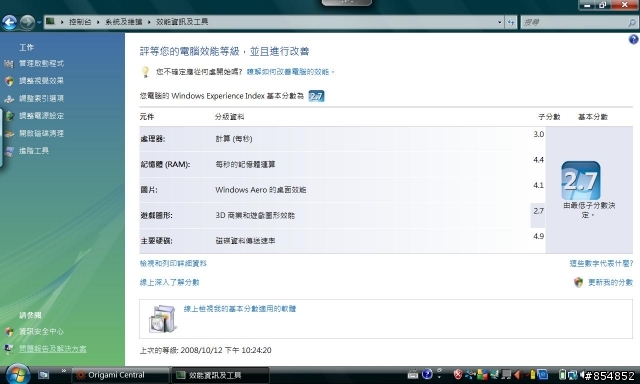Click the Forward arrow navigation button

point(27,22)
